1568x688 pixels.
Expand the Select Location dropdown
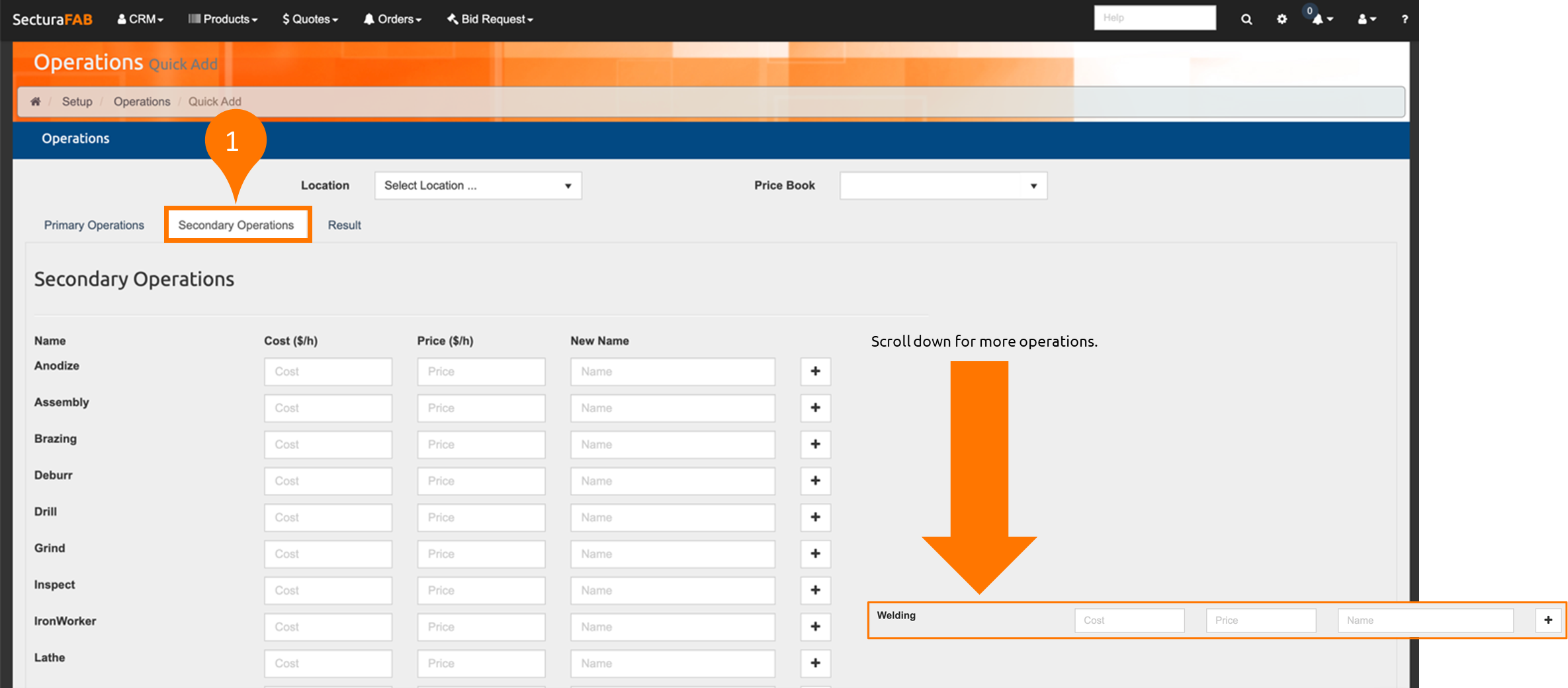point(478,186)
